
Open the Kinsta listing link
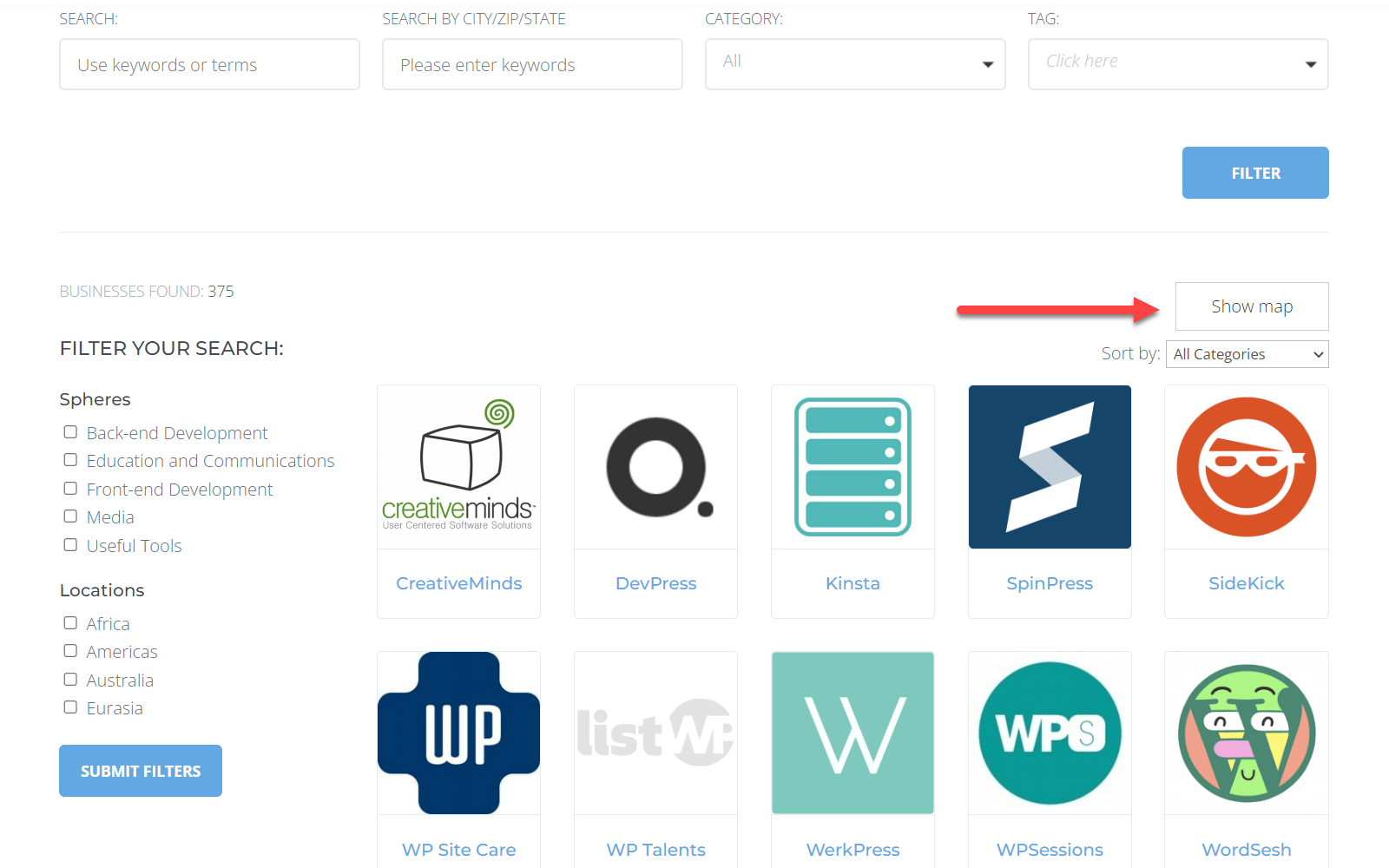852,583
